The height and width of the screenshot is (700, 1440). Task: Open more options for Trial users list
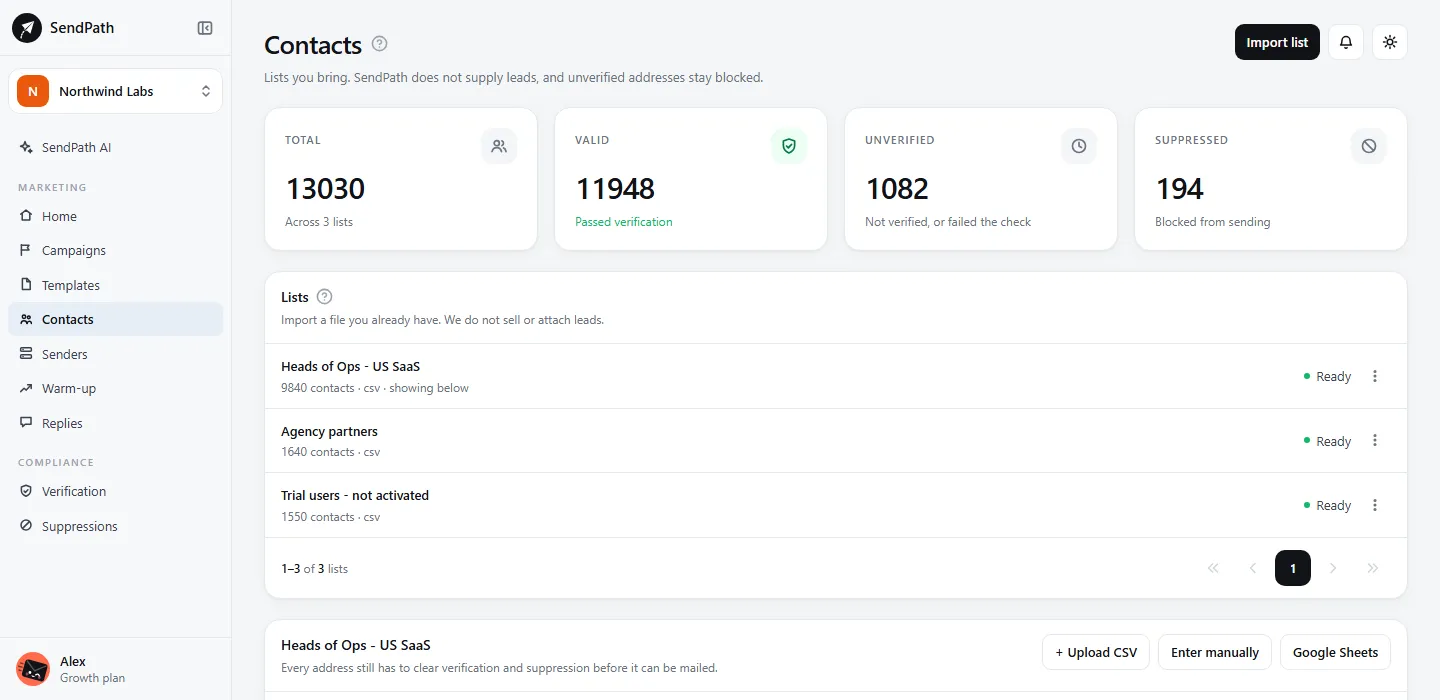tap(1375, 505)
